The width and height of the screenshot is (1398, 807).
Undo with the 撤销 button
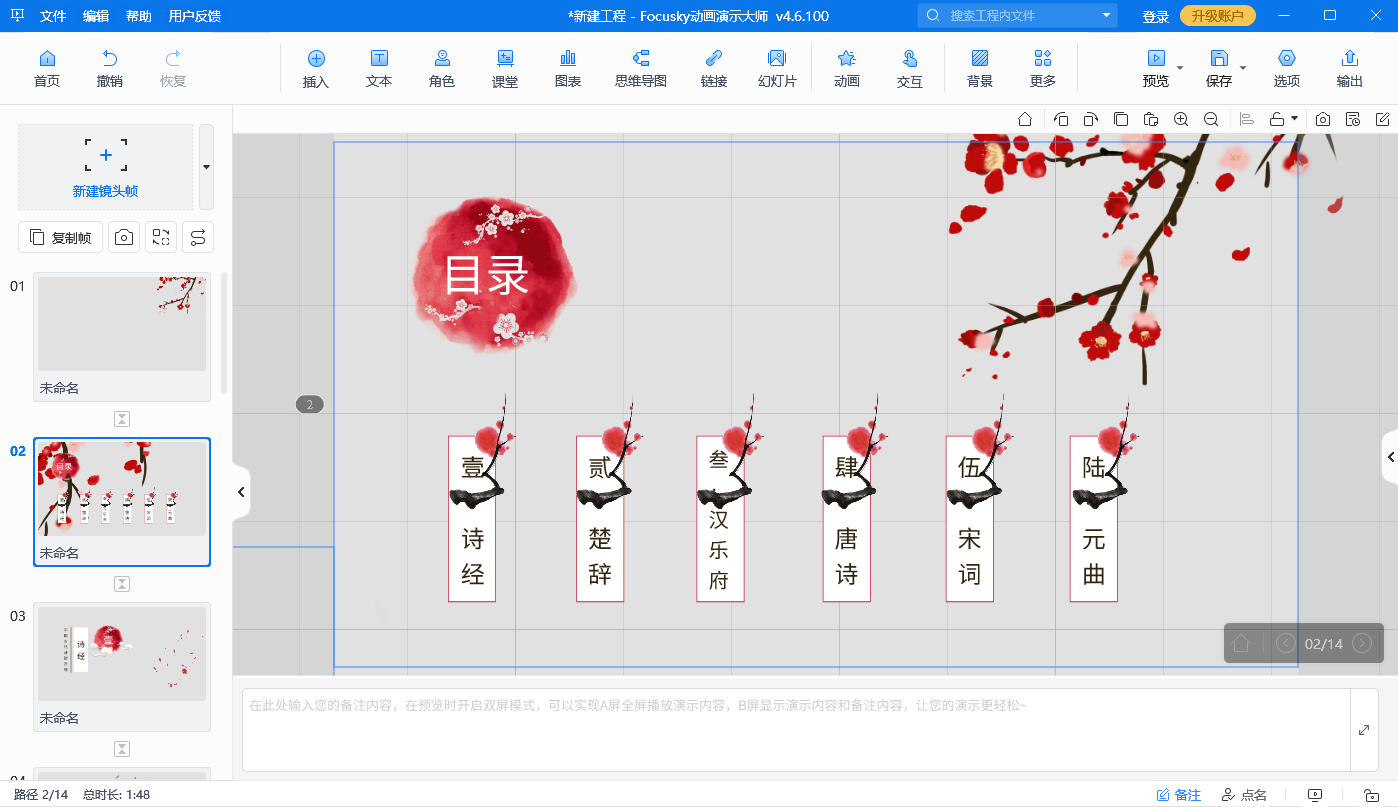click(x=110, y=69)
